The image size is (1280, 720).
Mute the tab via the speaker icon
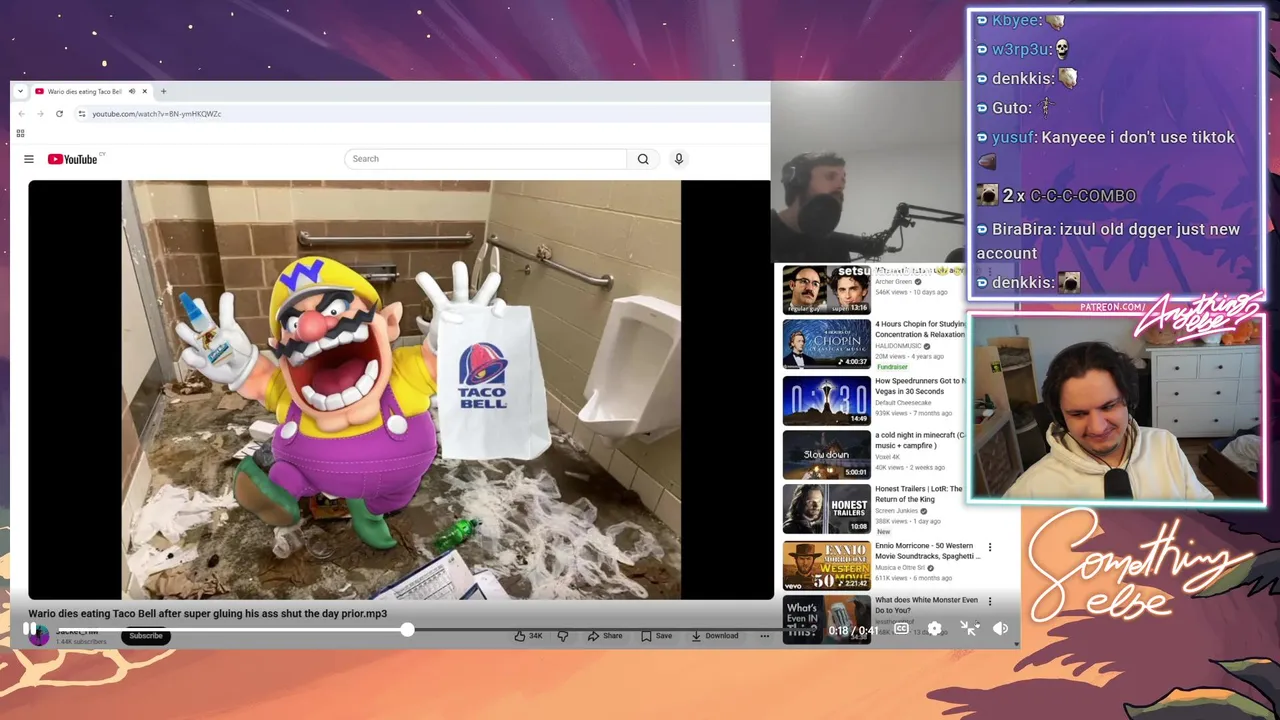point(132,91)
